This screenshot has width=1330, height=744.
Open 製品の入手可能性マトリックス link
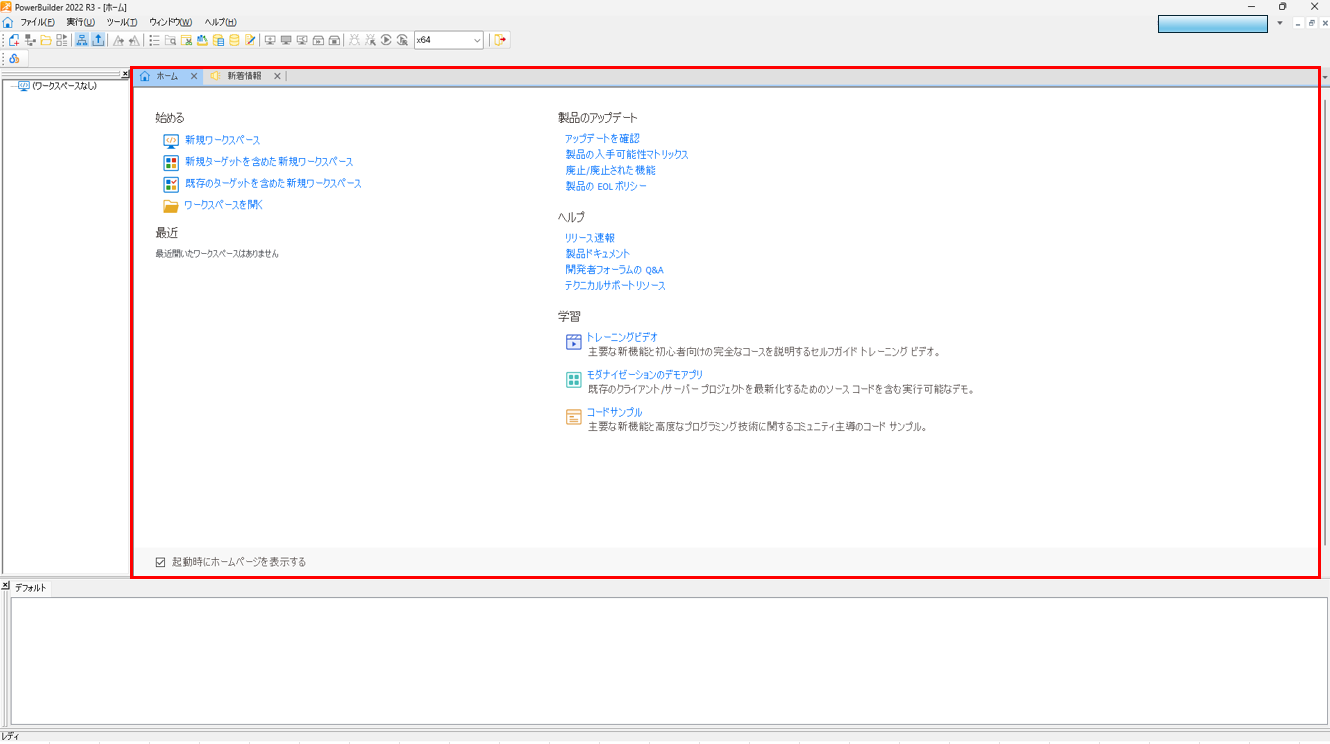(x=627, y=154)
